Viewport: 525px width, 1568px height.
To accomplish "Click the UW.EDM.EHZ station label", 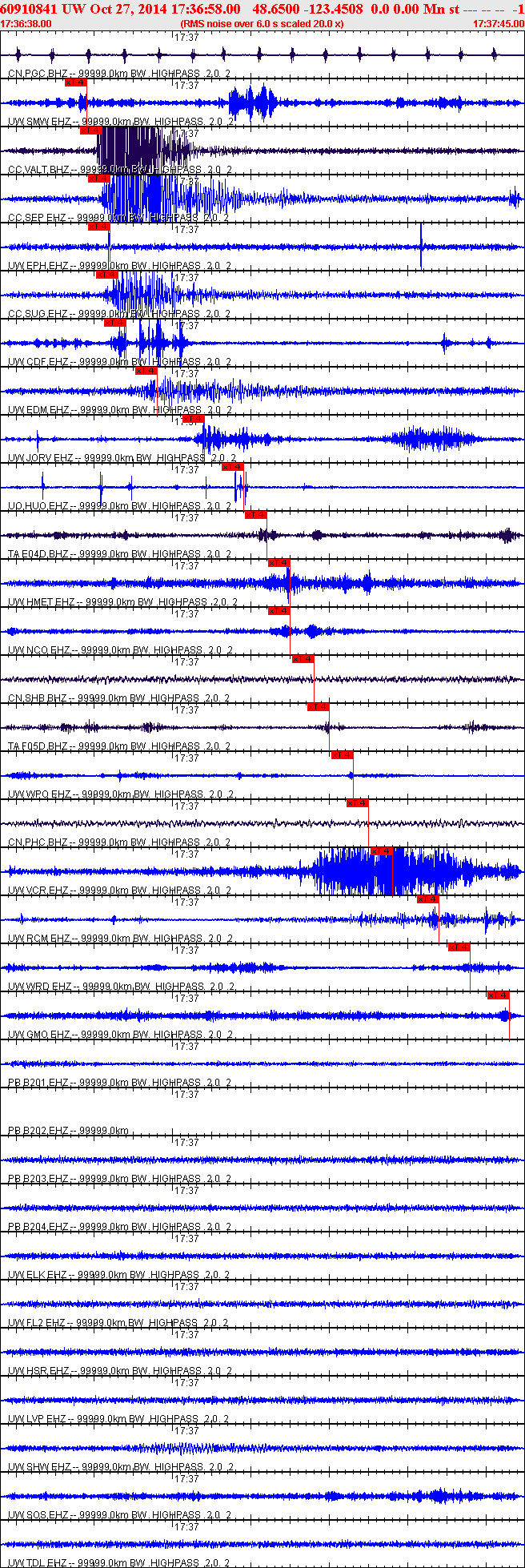I will pyautogui.click(x=38, y=410).
